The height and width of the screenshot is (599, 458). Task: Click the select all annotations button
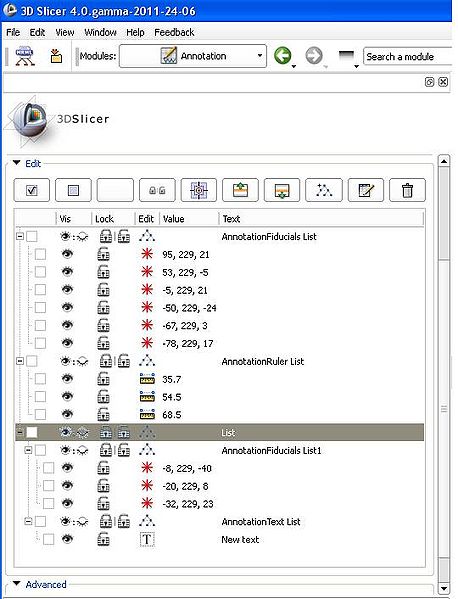(32, 190)
